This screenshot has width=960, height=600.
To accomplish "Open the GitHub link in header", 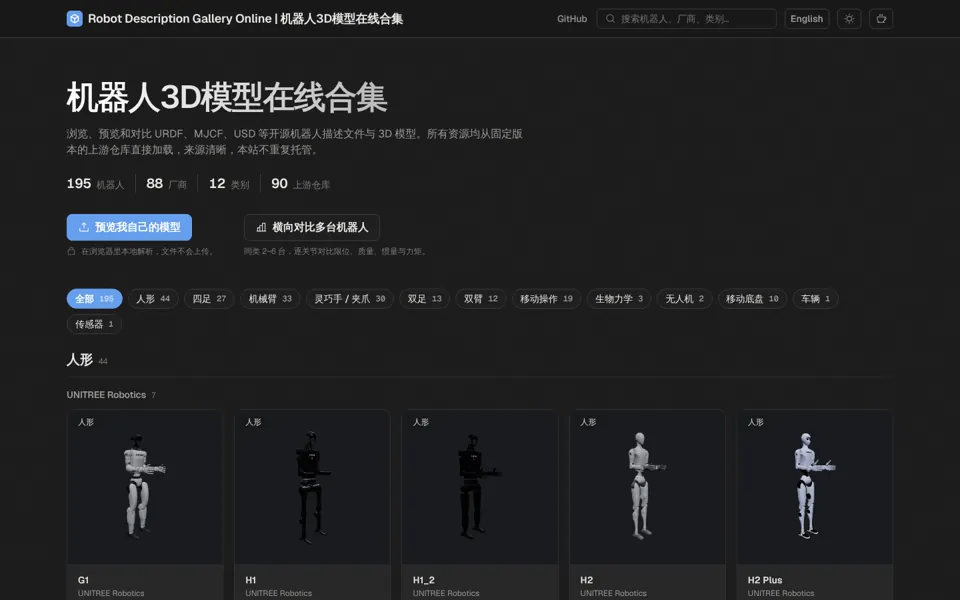I will click(x=572, y=19).
